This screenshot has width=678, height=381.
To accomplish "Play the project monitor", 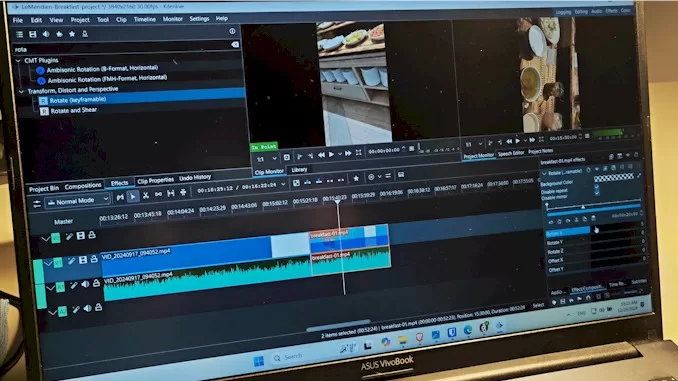I will [x=518, y=141].
